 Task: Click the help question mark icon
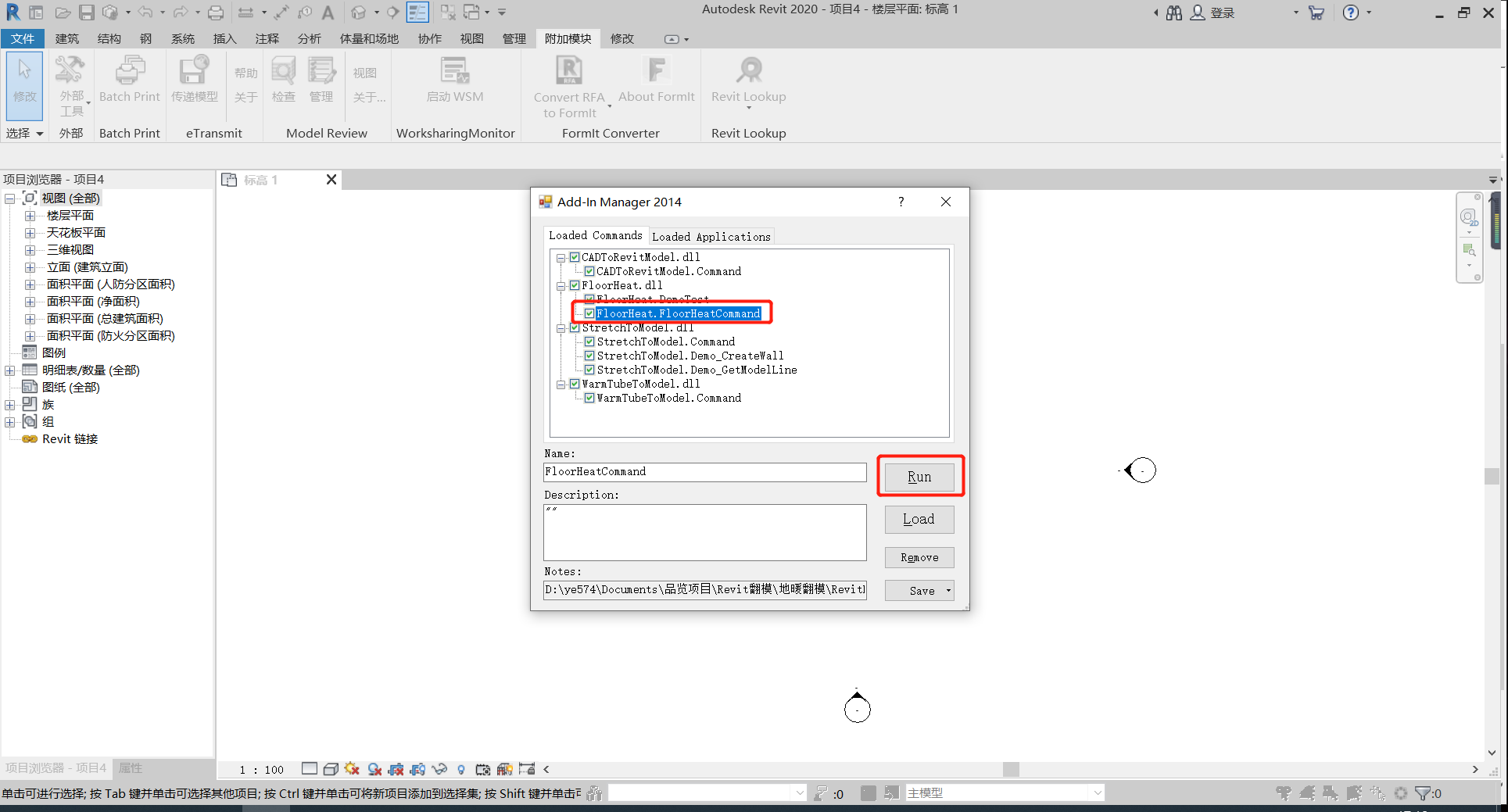pyautogui.click(x=1351, y=13)
